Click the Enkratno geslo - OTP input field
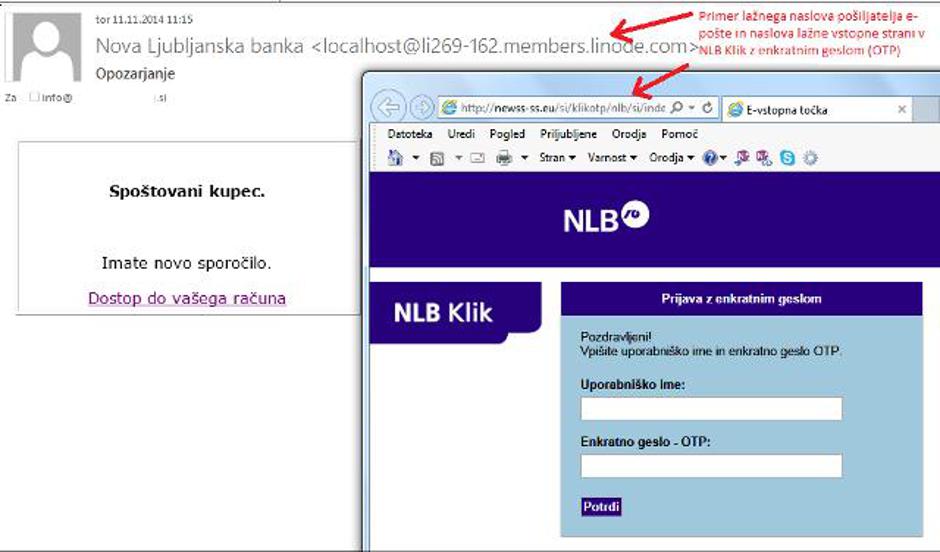Viewport: 940px width, 552px height. 711,466
